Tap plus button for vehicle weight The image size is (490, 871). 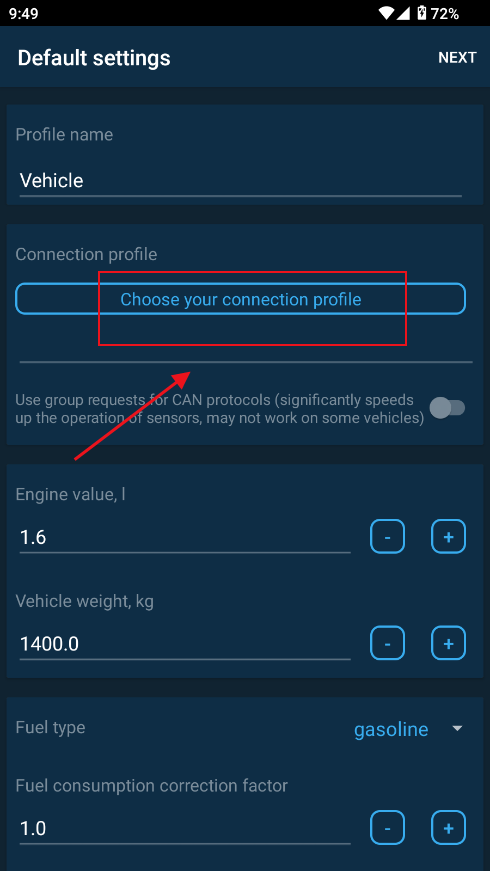(448, 643)
